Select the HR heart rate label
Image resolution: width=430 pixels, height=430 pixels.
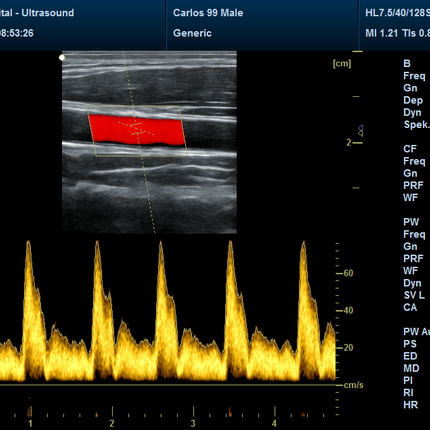click(x=411, y=405)
